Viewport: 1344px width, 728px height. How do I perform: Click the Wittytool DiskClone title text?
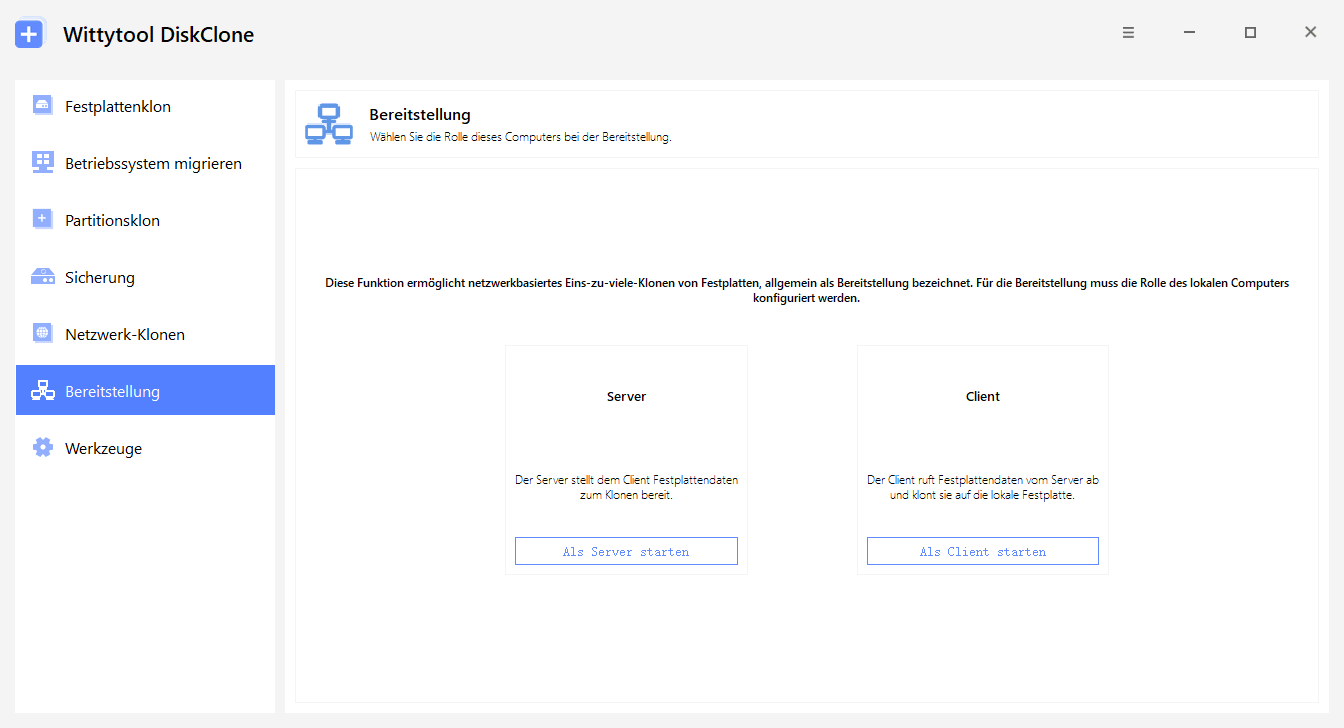(x=158, y=35)
